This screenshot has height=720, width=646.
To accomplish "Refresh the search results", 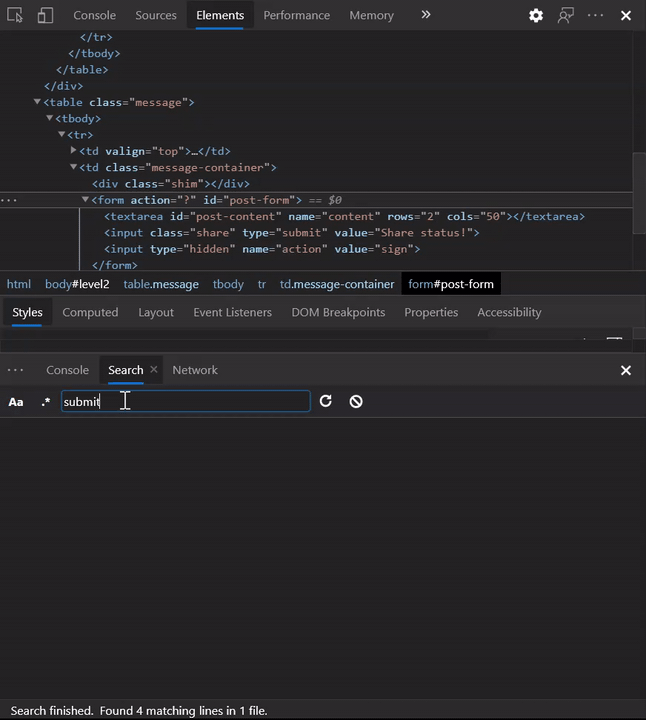I will pyautogui.click(x=326, y=401).
